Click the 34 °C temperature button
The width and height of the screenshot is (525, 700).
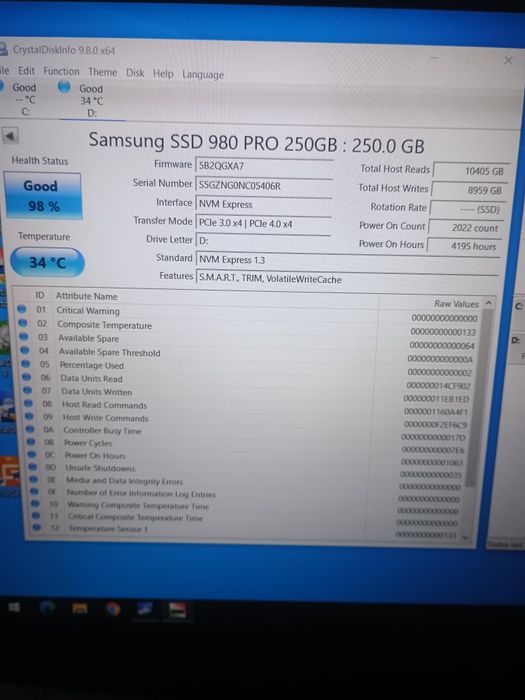point(47,262)
